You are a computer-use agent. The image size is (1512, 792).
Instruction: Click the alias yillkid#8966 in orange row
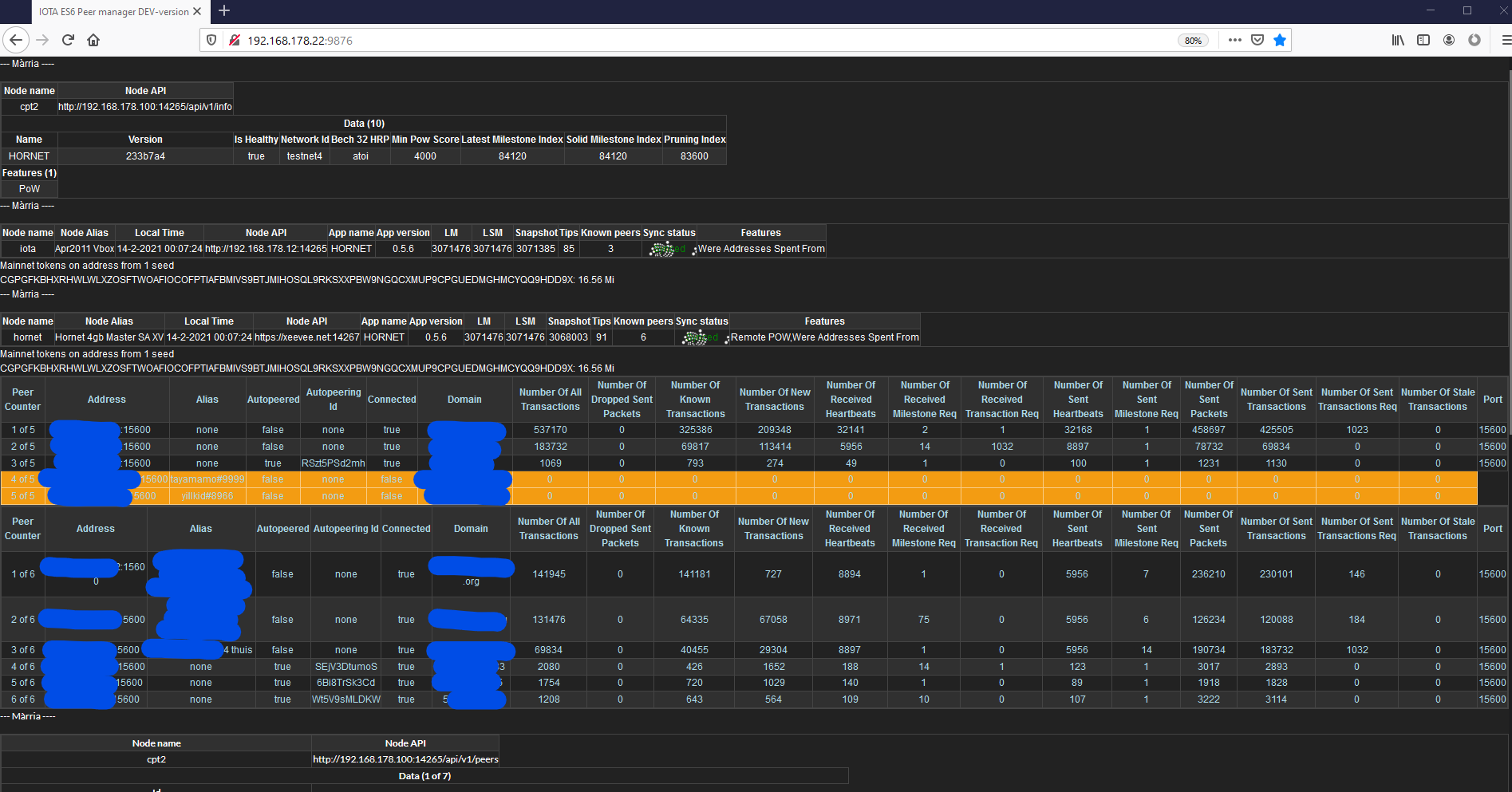(x=207, y=496)
